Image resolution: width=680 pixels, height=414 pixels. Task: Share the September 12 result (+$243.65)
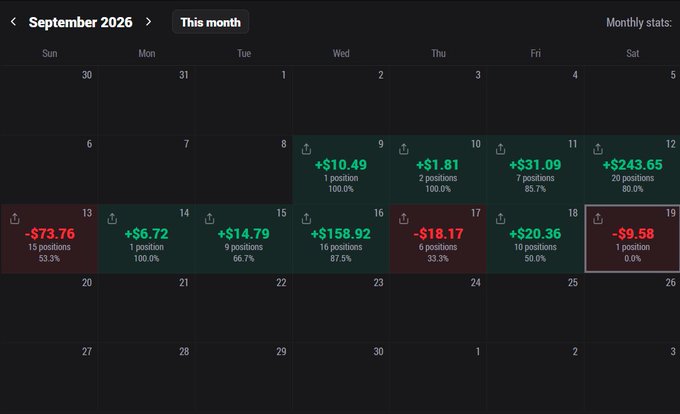(x=598, y=149)
